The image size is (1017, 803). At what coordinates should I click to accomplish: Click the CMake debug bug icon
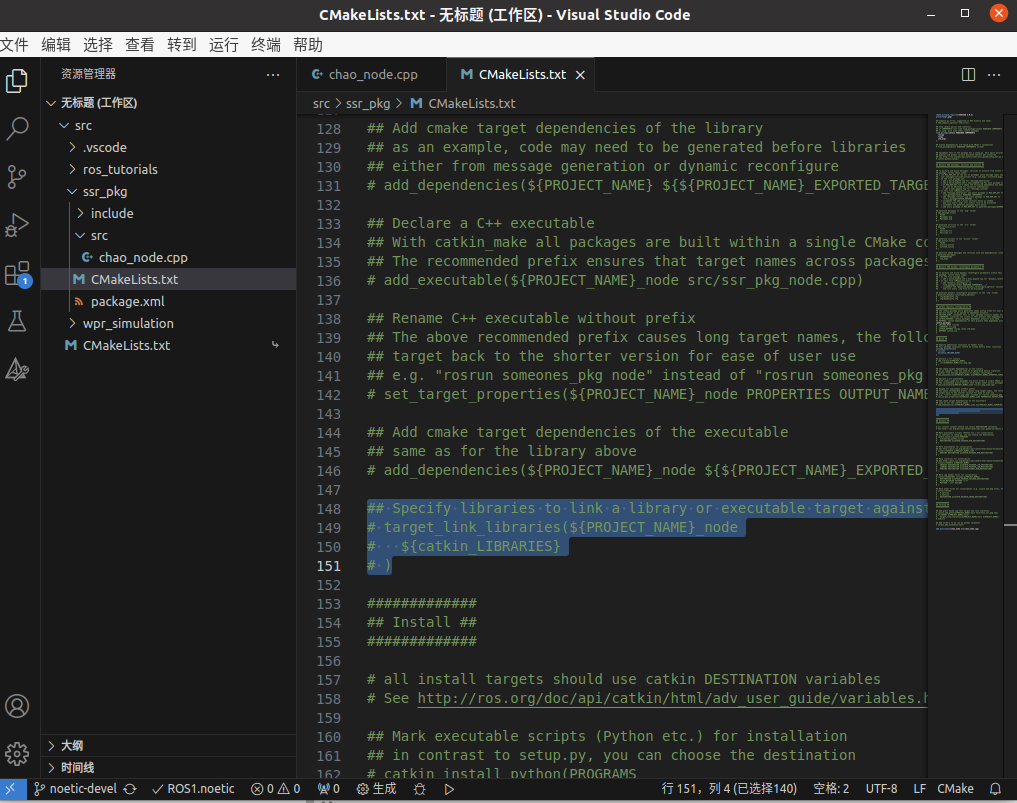pyautogui.click(x=420, y=789)
